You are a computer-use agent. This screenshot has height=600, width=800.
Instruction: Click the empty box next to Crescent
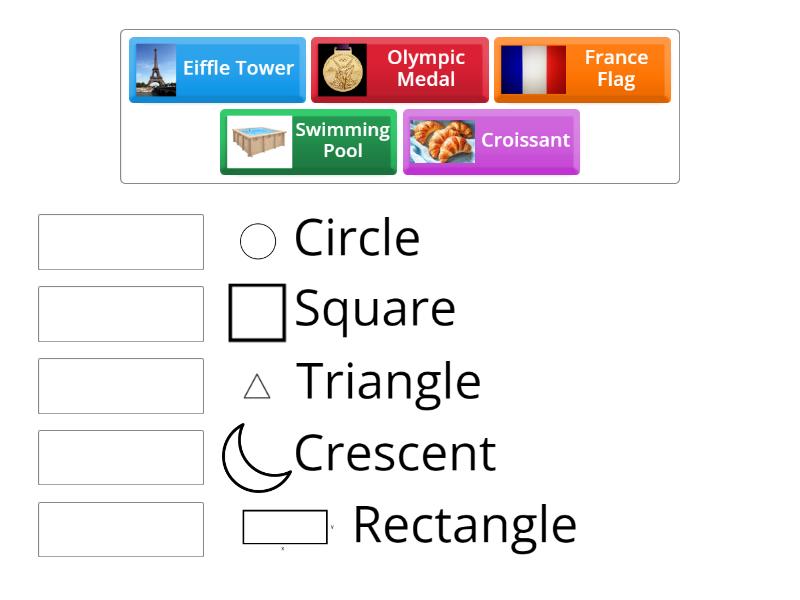(x=120, y=458)
